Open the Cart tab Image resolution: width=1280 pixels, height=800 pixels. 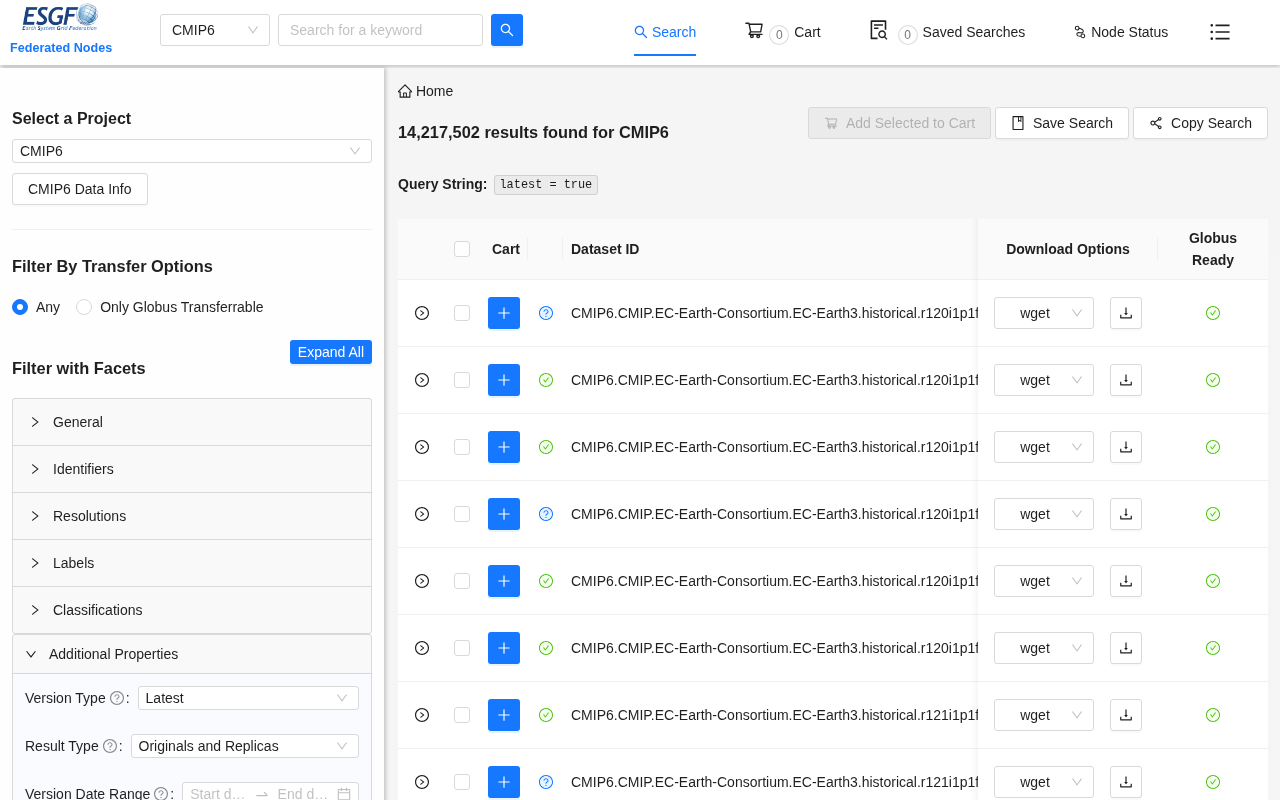pyautogui.click(x=783, y=32)
